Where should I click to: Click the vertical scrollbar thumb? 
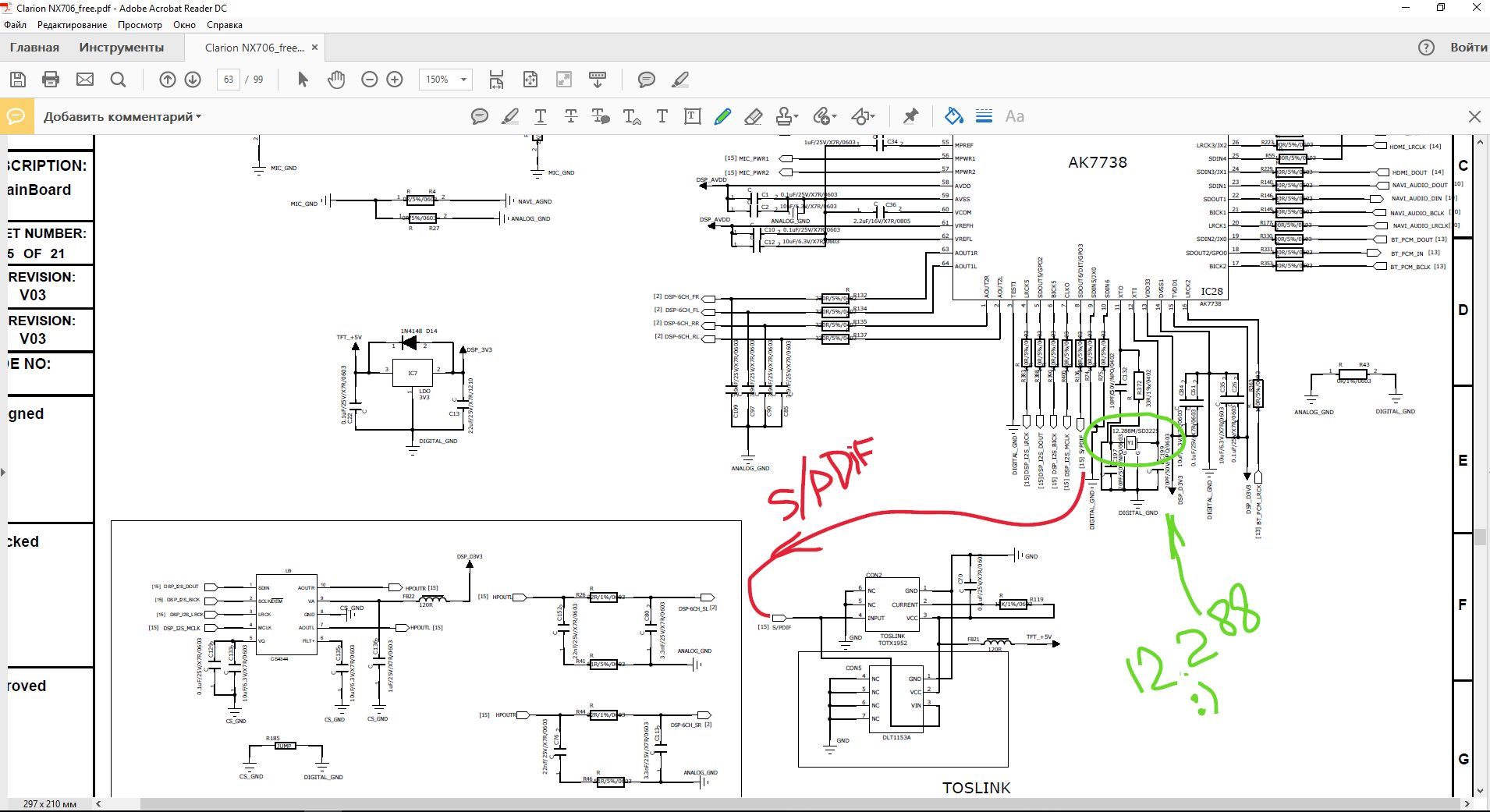(1480, 537)
